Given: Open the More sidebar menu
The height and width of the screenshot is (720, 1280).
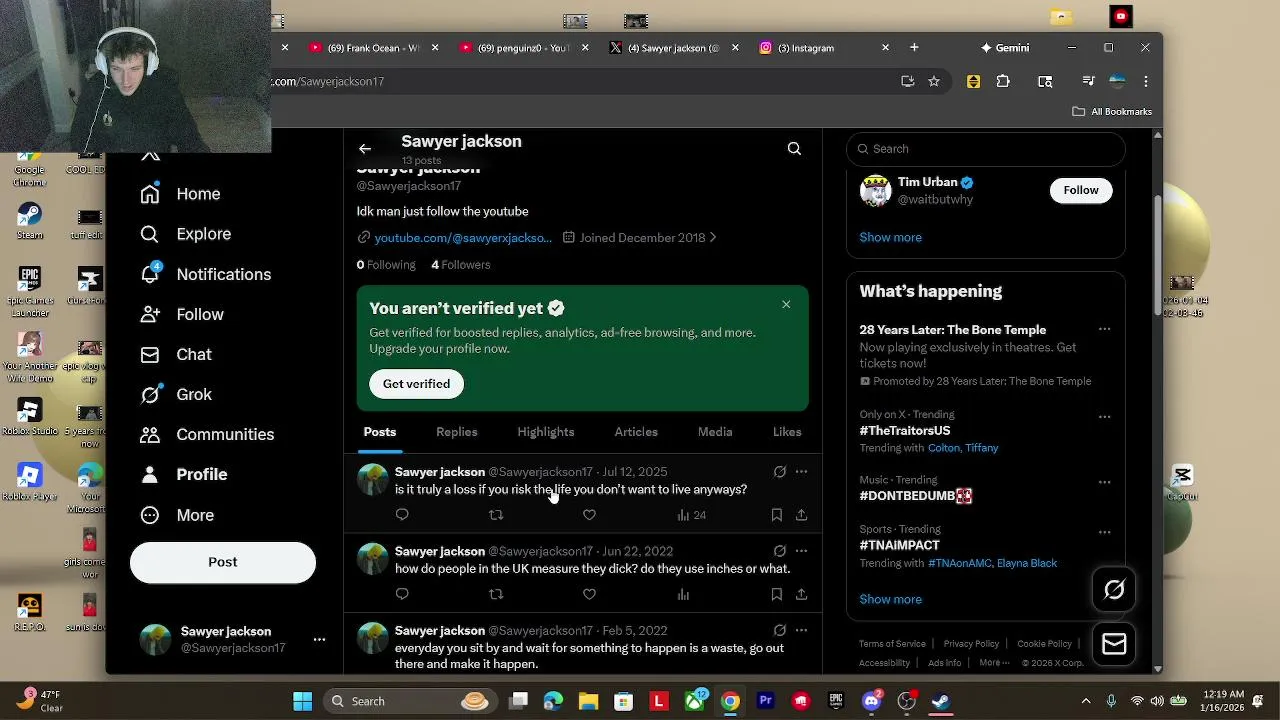Looking at the screenshot, I should 177,515.
